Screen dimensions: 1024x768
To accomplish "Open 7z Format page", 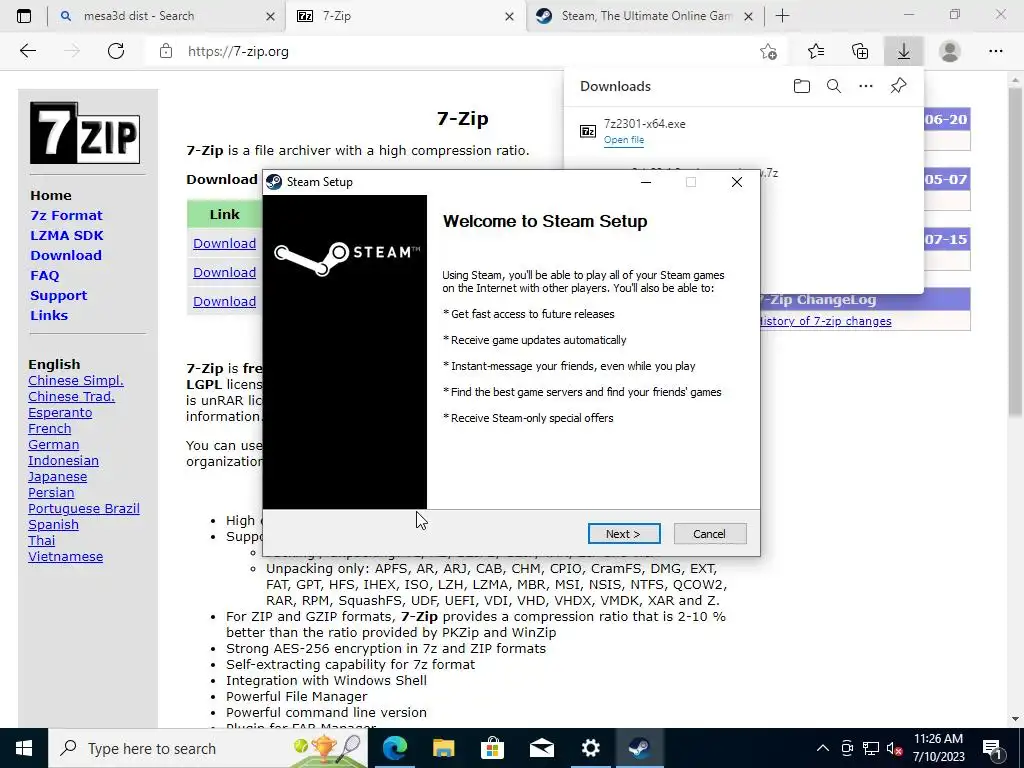I will tap(66, 216).
